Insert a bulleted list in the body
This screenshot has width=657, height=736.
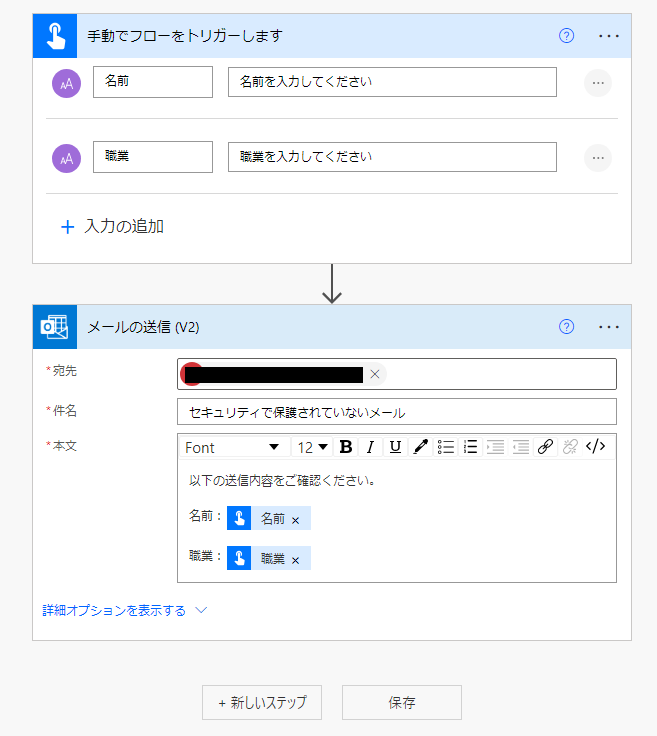click(x=447, y=447)
